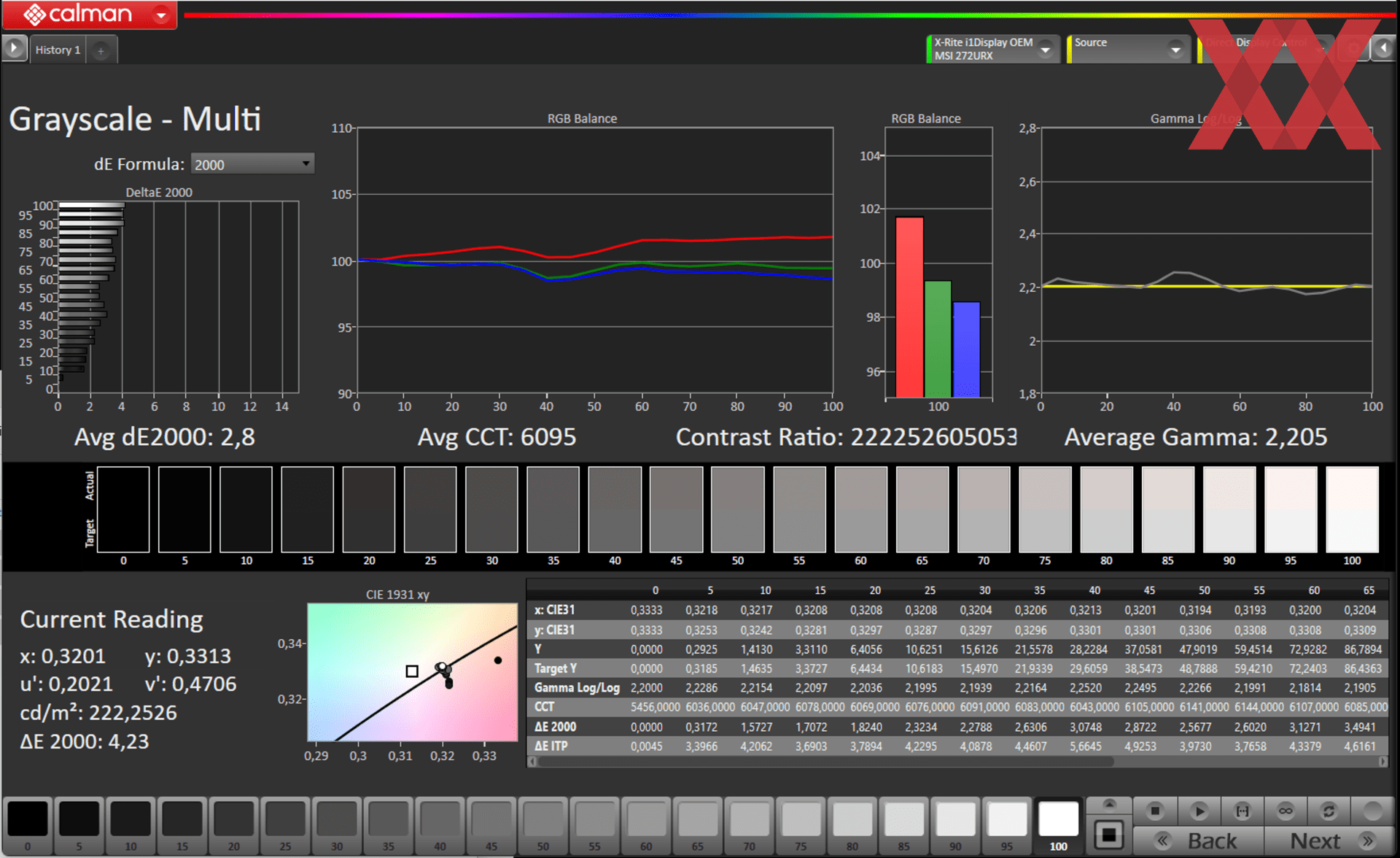Select the 90 percent grayscale pattern button
Viewport: 1400px width, 858px height.
955,825
